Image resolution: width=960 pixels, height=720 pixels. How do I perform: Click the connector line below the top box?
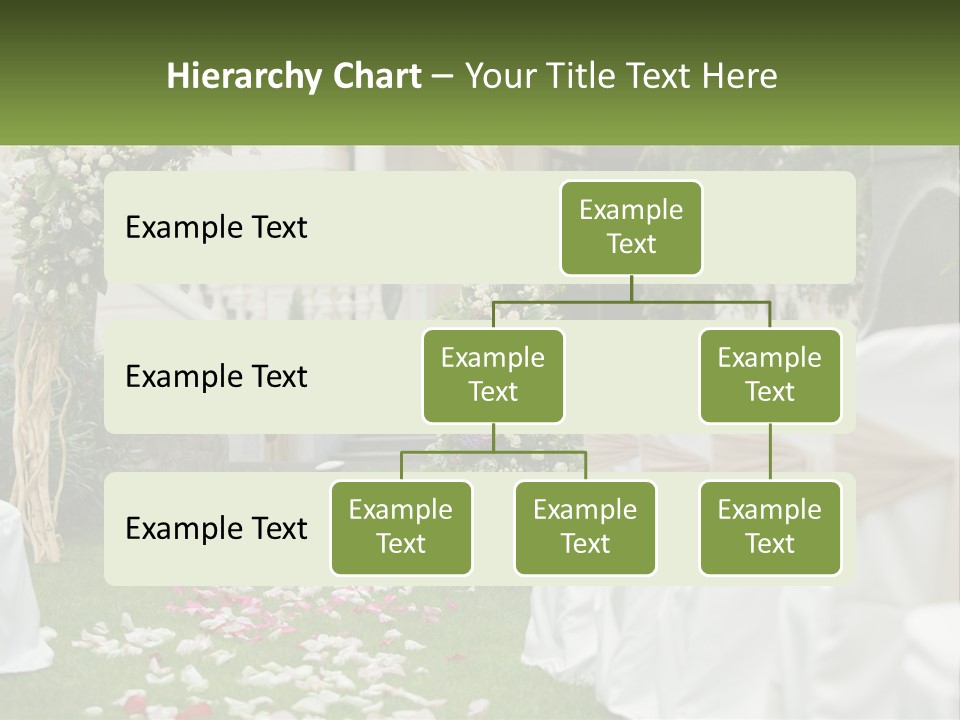tap(631, 290)
